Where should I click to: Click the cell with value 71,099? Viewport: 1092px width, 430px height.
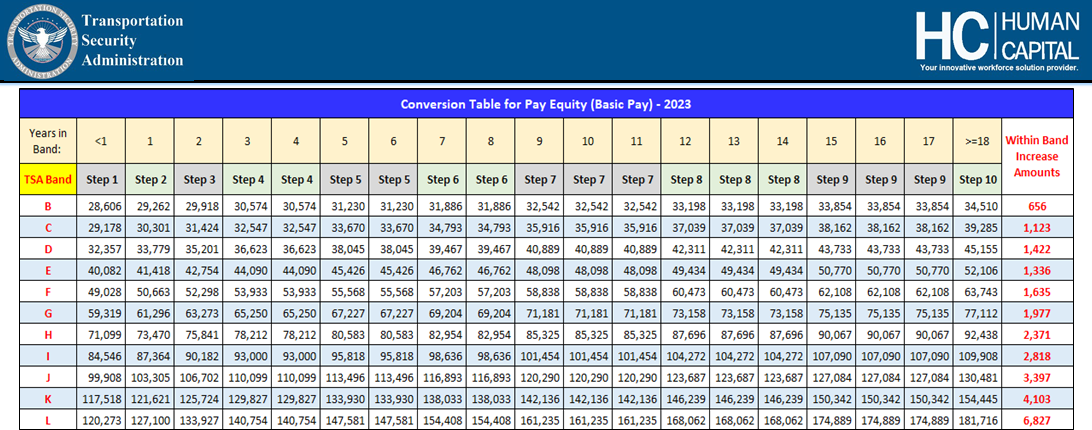tap(101, 335)
